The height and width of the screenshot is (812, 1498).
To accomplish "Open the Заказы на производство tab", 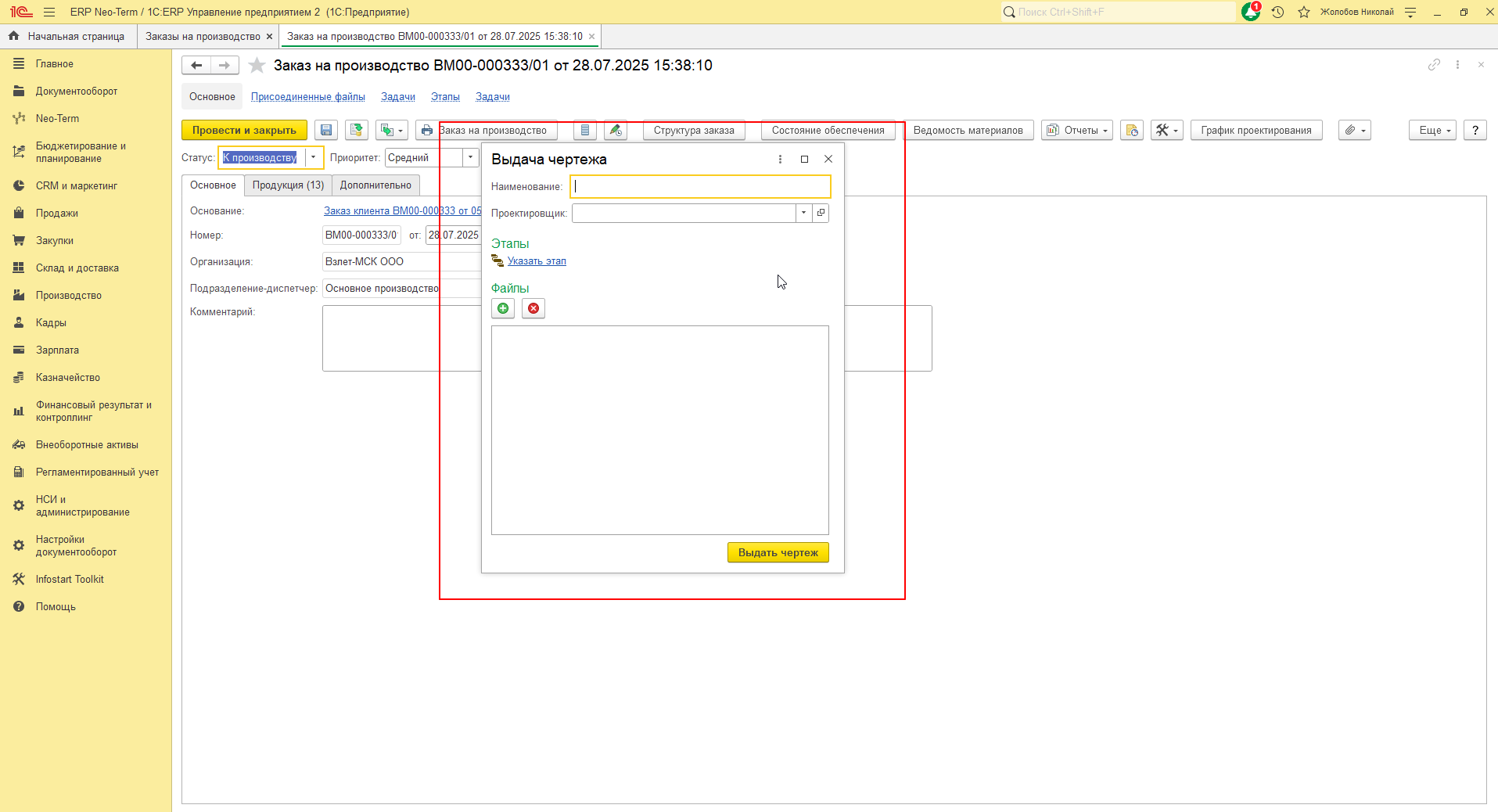I will (x=203, y=37).
